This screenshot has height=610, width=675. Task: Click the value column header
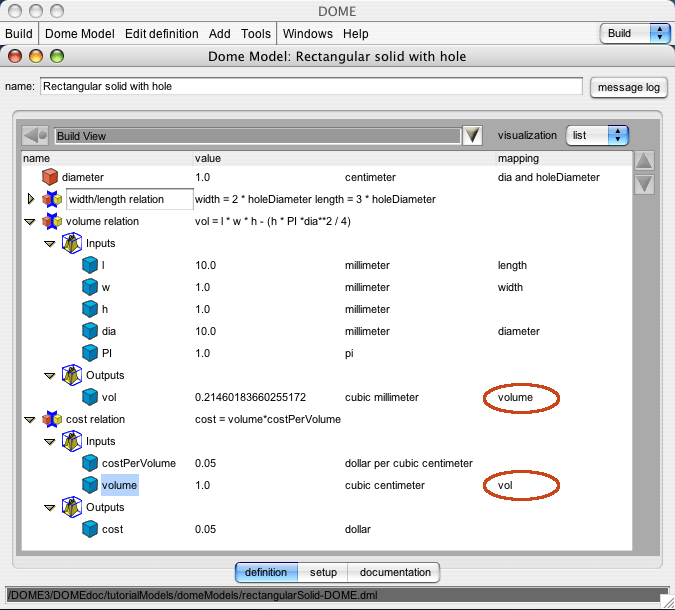(207, 158)
